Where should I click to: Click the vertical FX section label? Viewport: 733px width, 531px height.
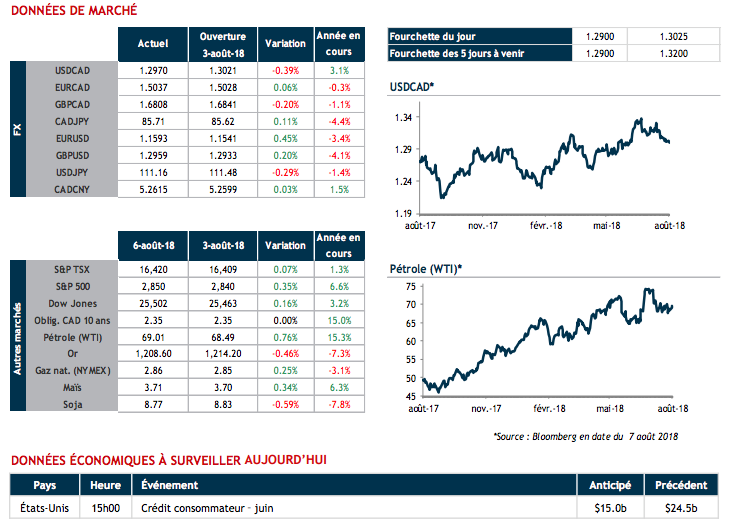(17, 130)
